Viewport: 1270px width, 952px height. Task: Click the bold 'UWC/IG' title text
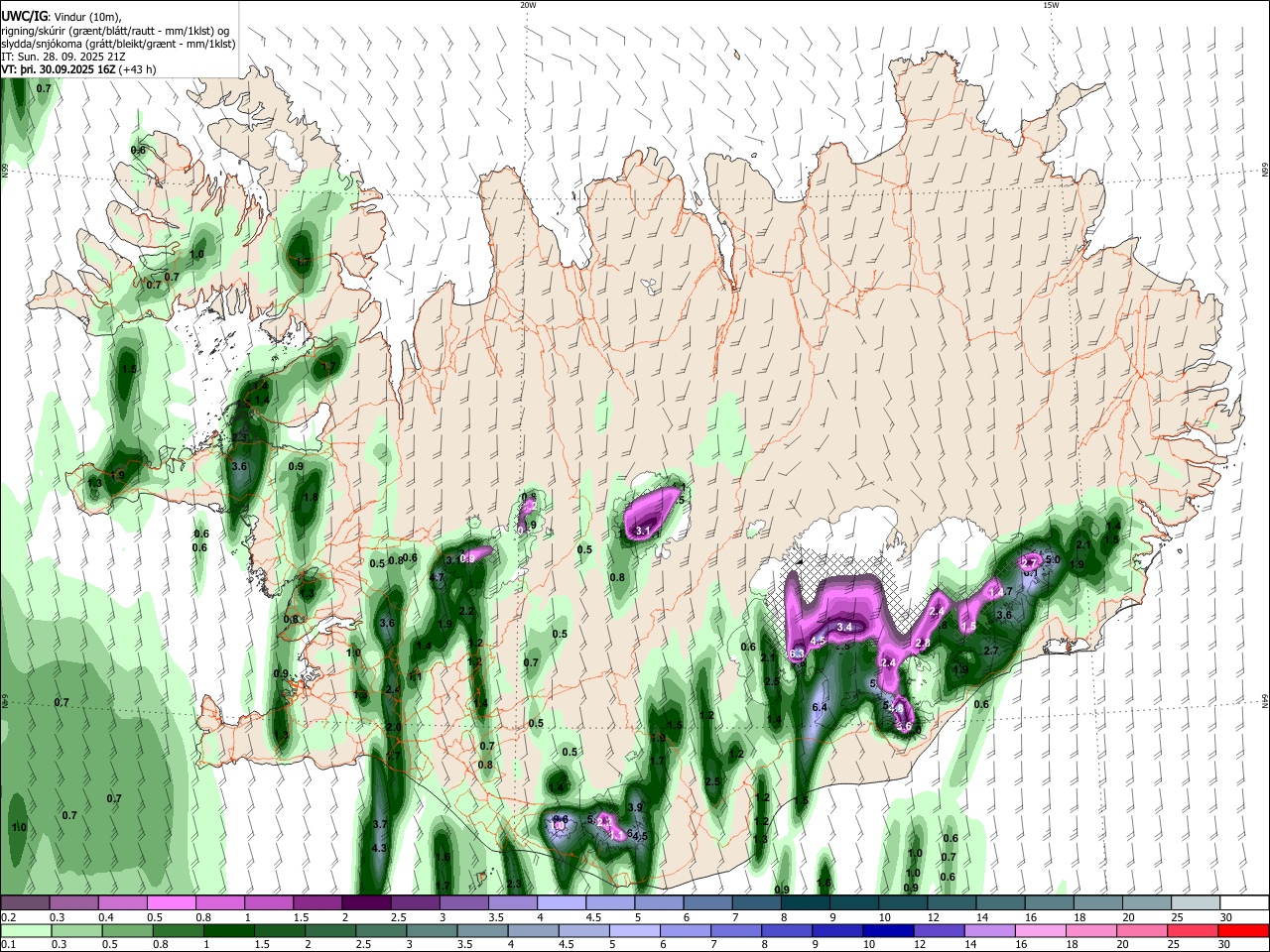point(24,16)
